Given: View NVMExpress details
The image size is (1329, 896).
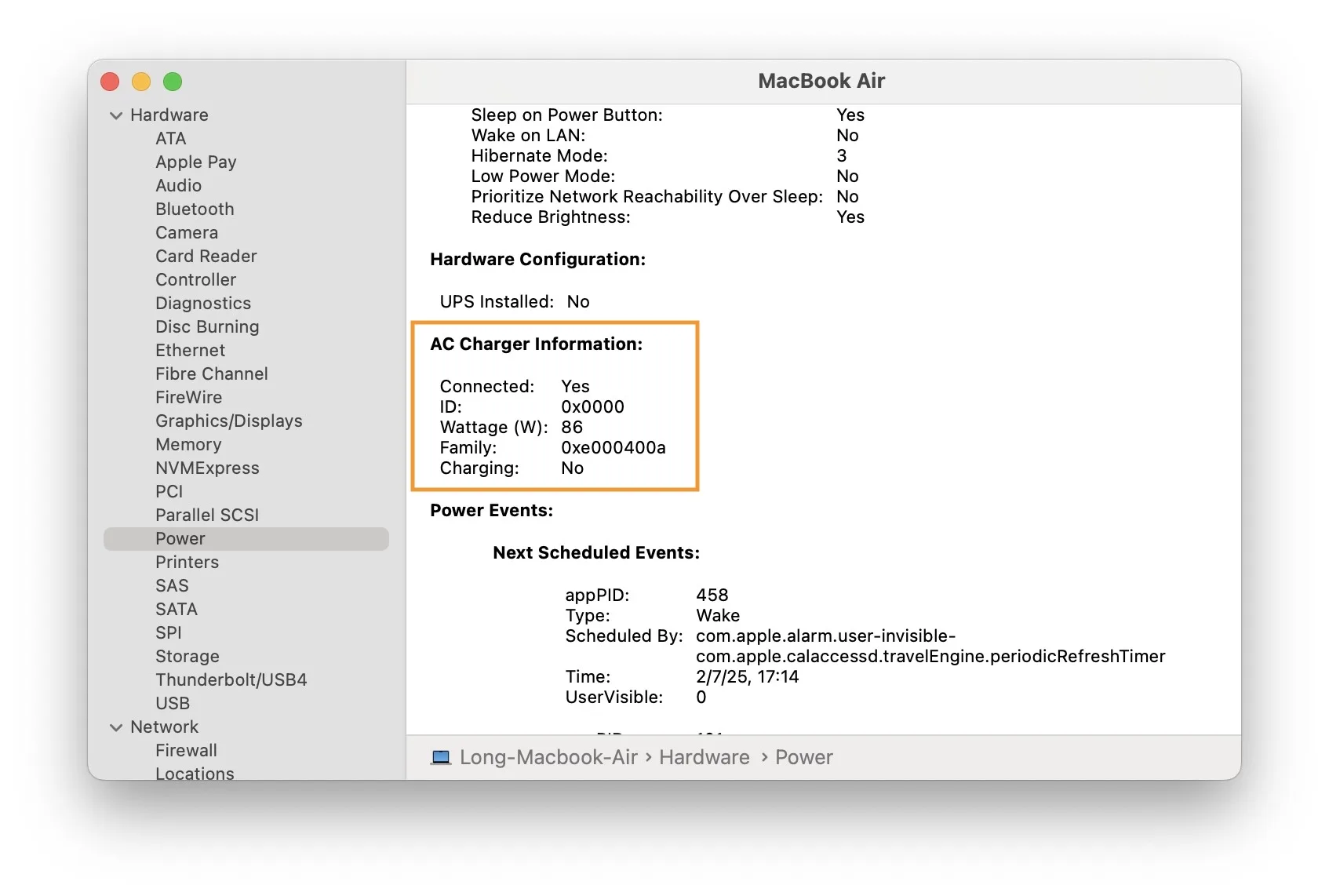Looking at the screenshot, I should click(207, 468).
